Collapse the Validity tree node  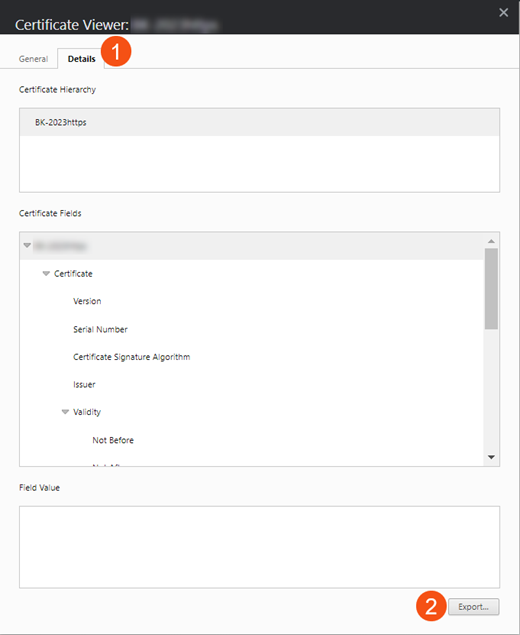(x=65, y=412)
